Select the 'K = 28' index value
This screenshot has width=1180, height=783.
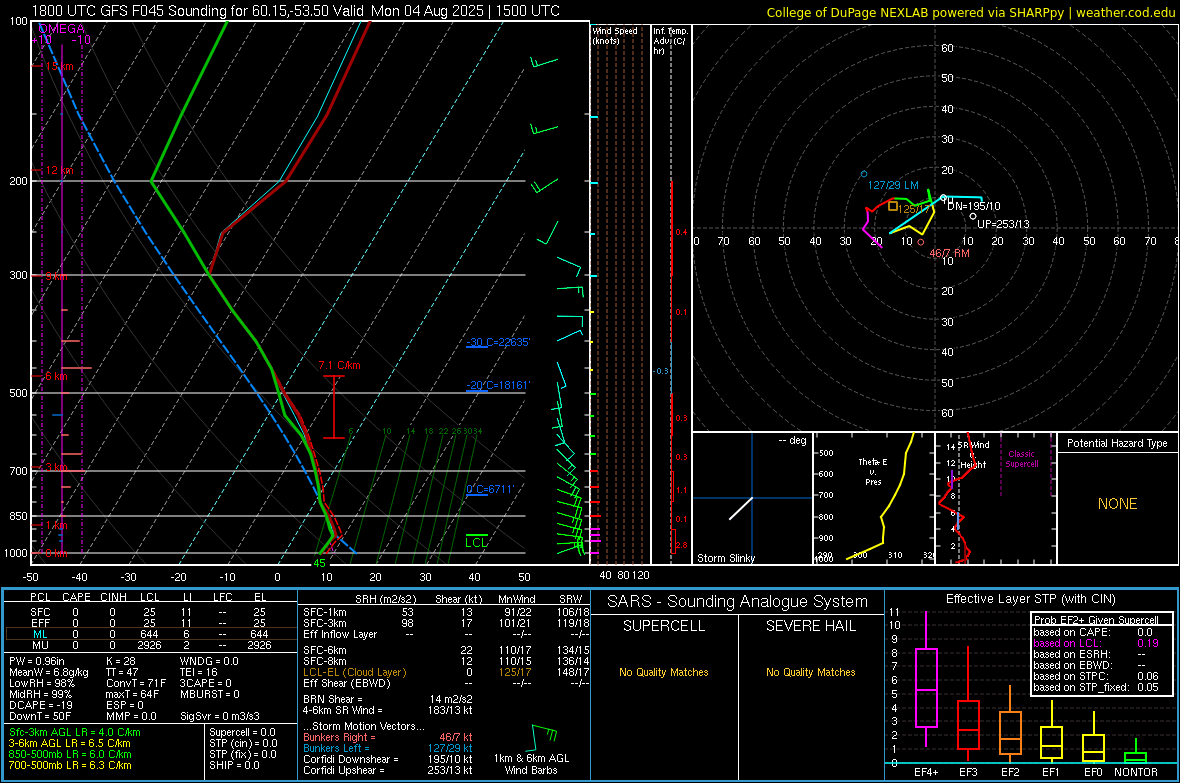point(121,661)
